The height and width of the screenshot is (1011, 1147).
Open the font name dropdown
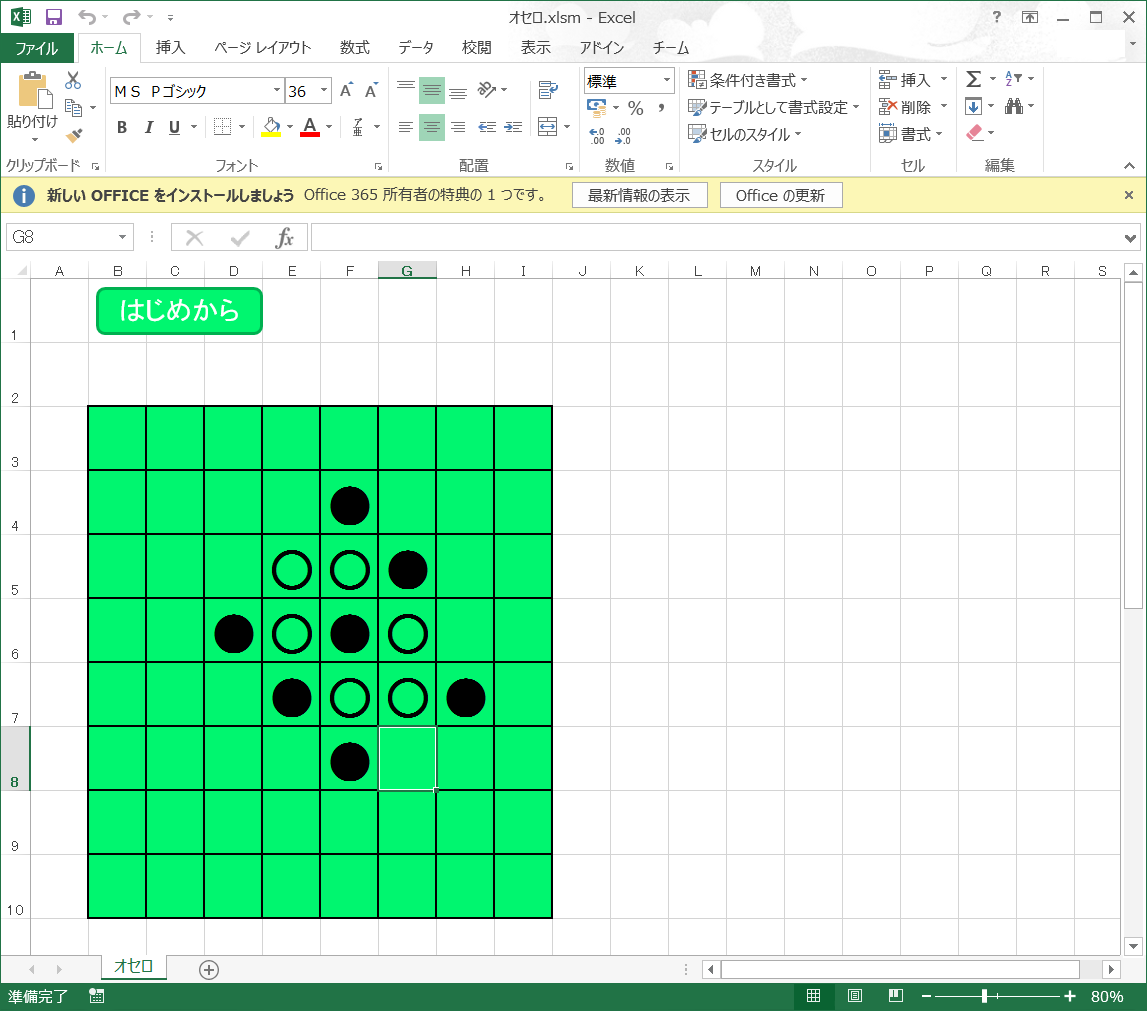(x=277, y=91)
